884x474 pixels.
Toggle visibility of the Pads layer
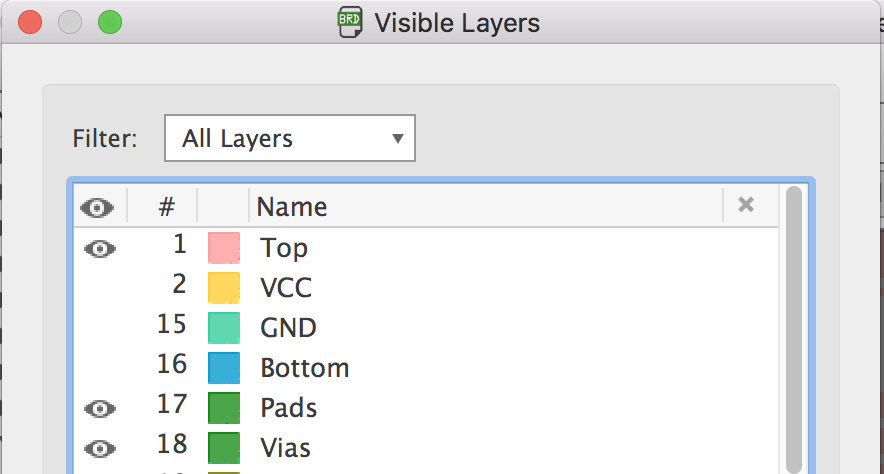pos(99,408)
